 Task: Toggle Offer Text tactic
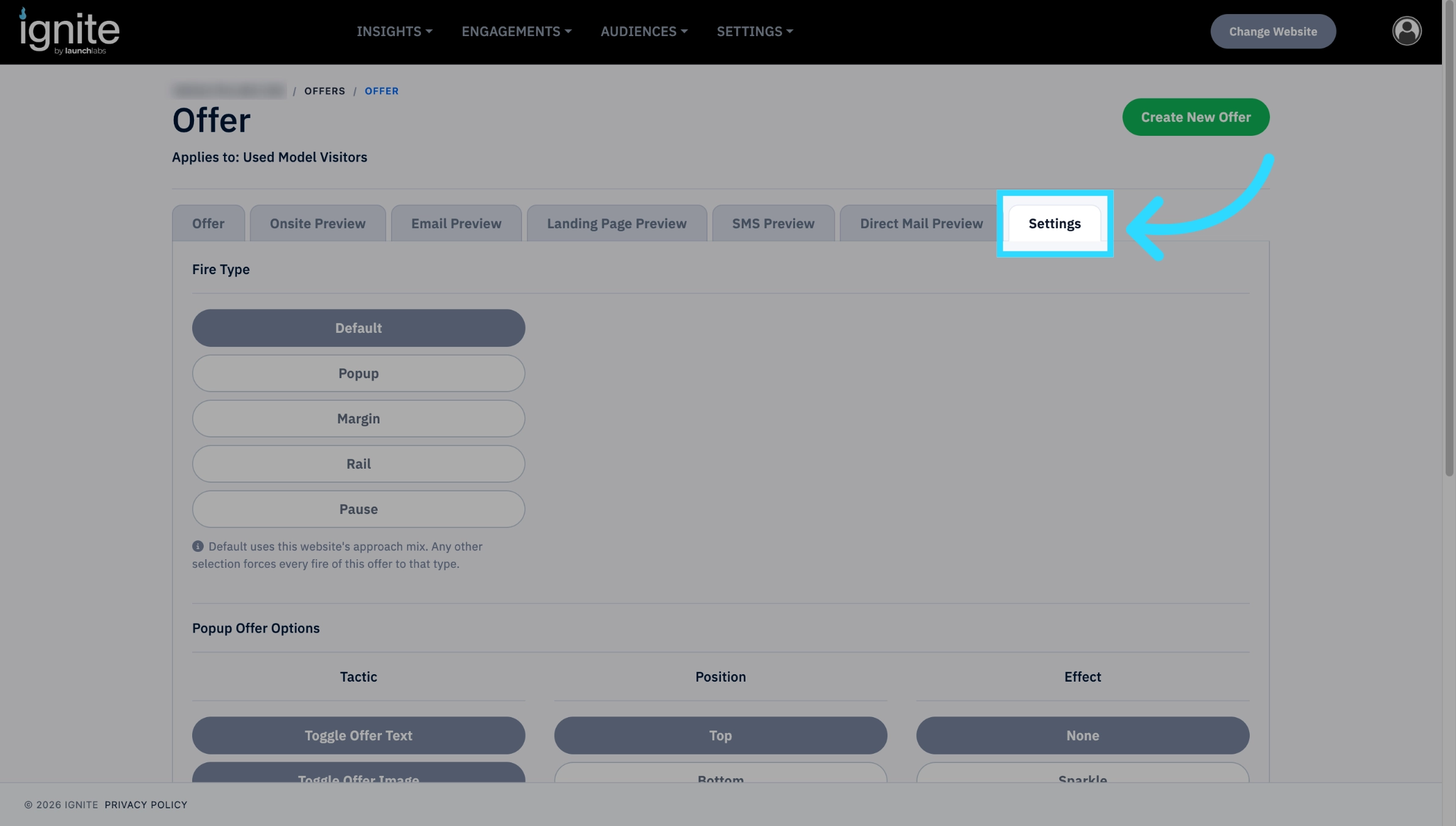click(x=359, y=735)
